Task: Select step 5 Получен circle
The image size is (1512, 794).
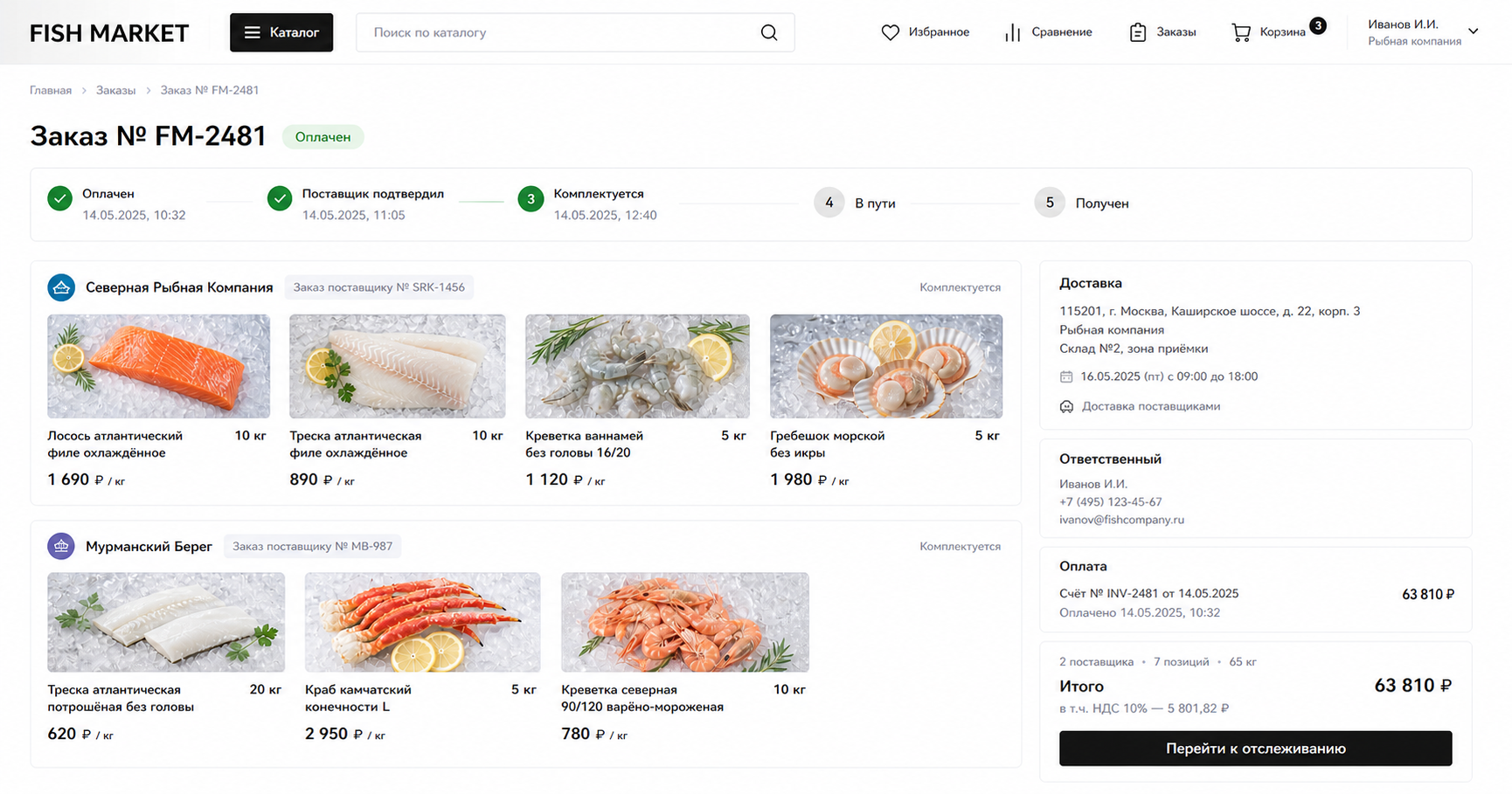Action: click(x=1050, y=203)
